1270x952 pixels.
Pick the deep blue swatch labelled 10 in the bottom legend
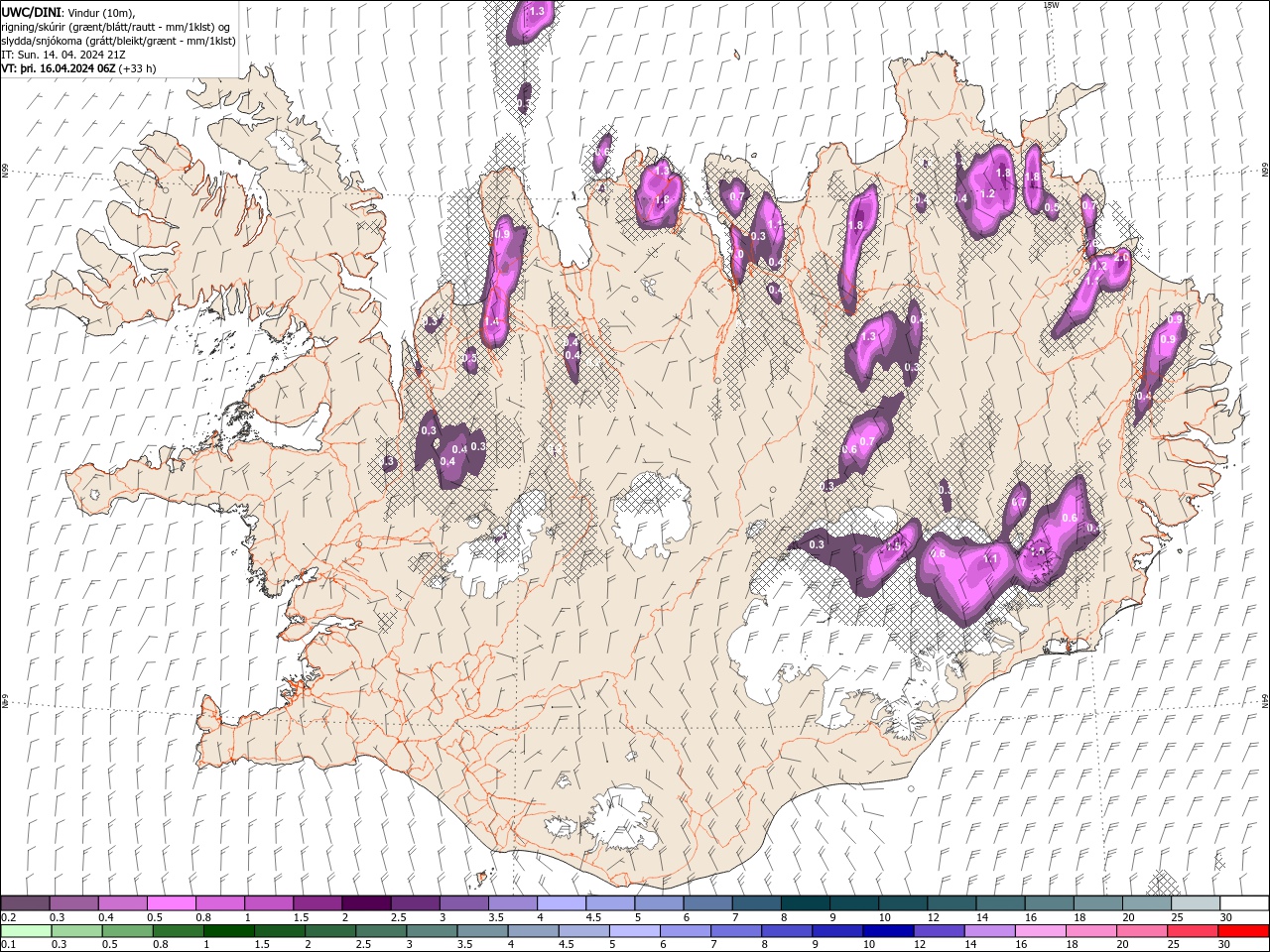coord(887,931)
